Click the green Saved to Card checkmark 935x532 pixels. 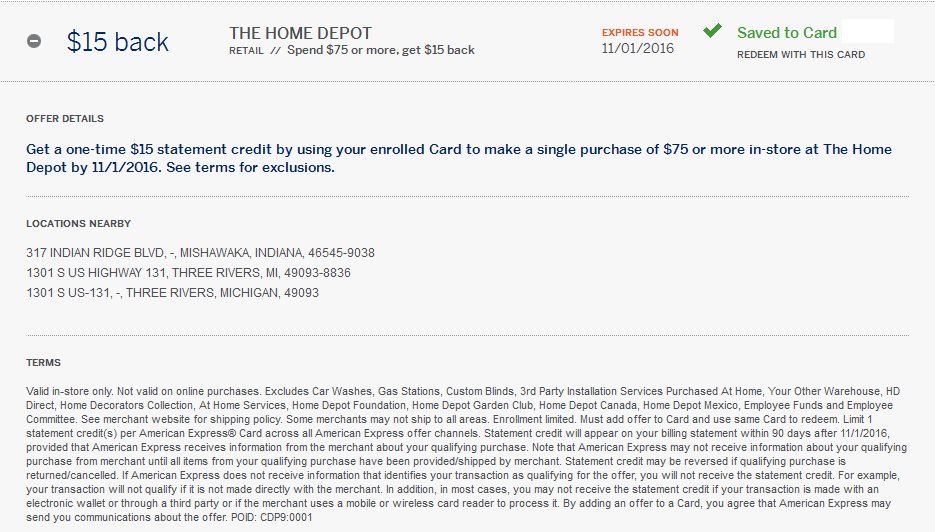tap(712, 31)
